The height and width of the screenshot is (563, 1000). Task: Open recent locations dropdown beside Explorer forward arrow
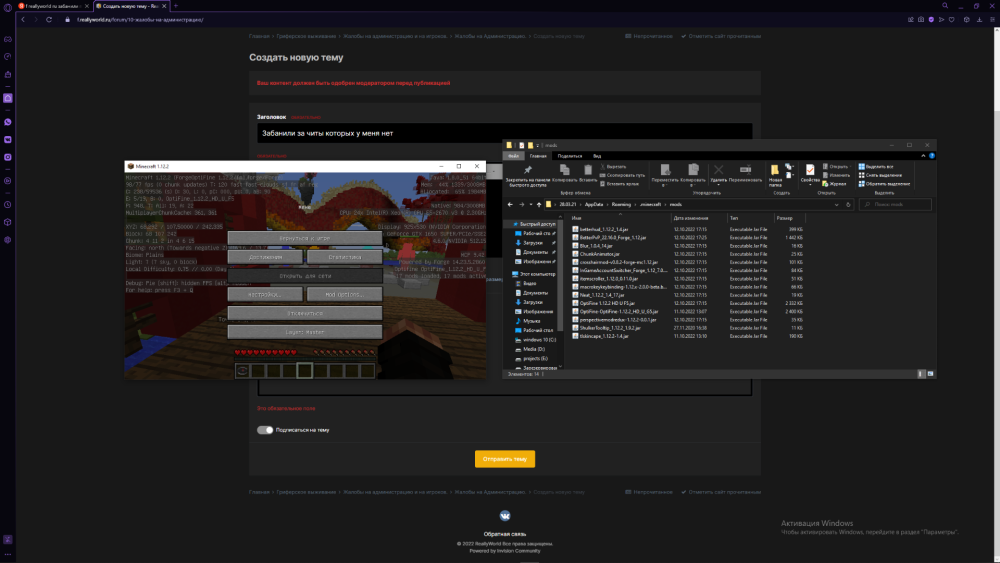point(531,205)
